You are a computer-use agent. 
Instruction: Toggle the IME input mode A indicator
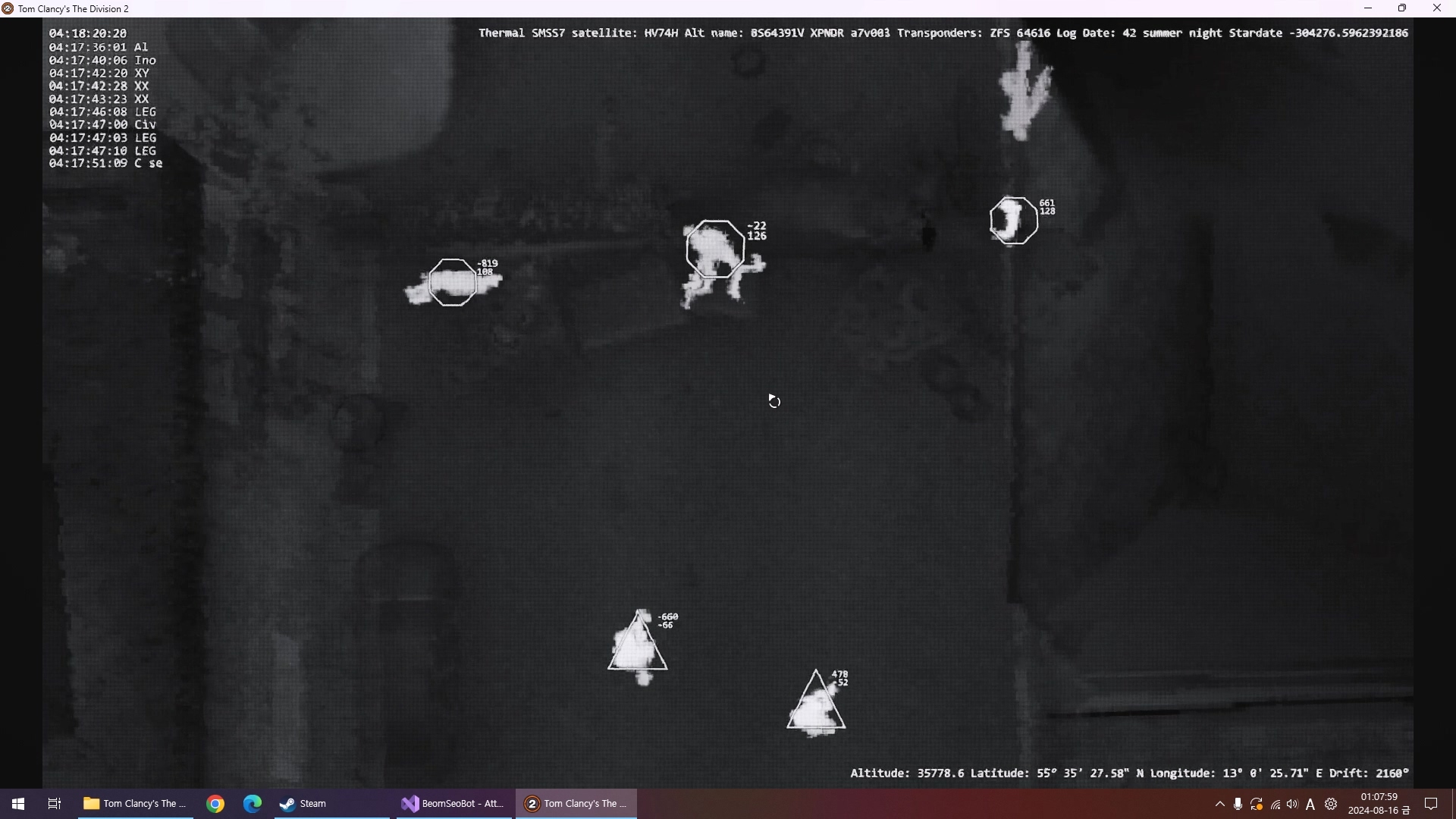(1310, 805)
